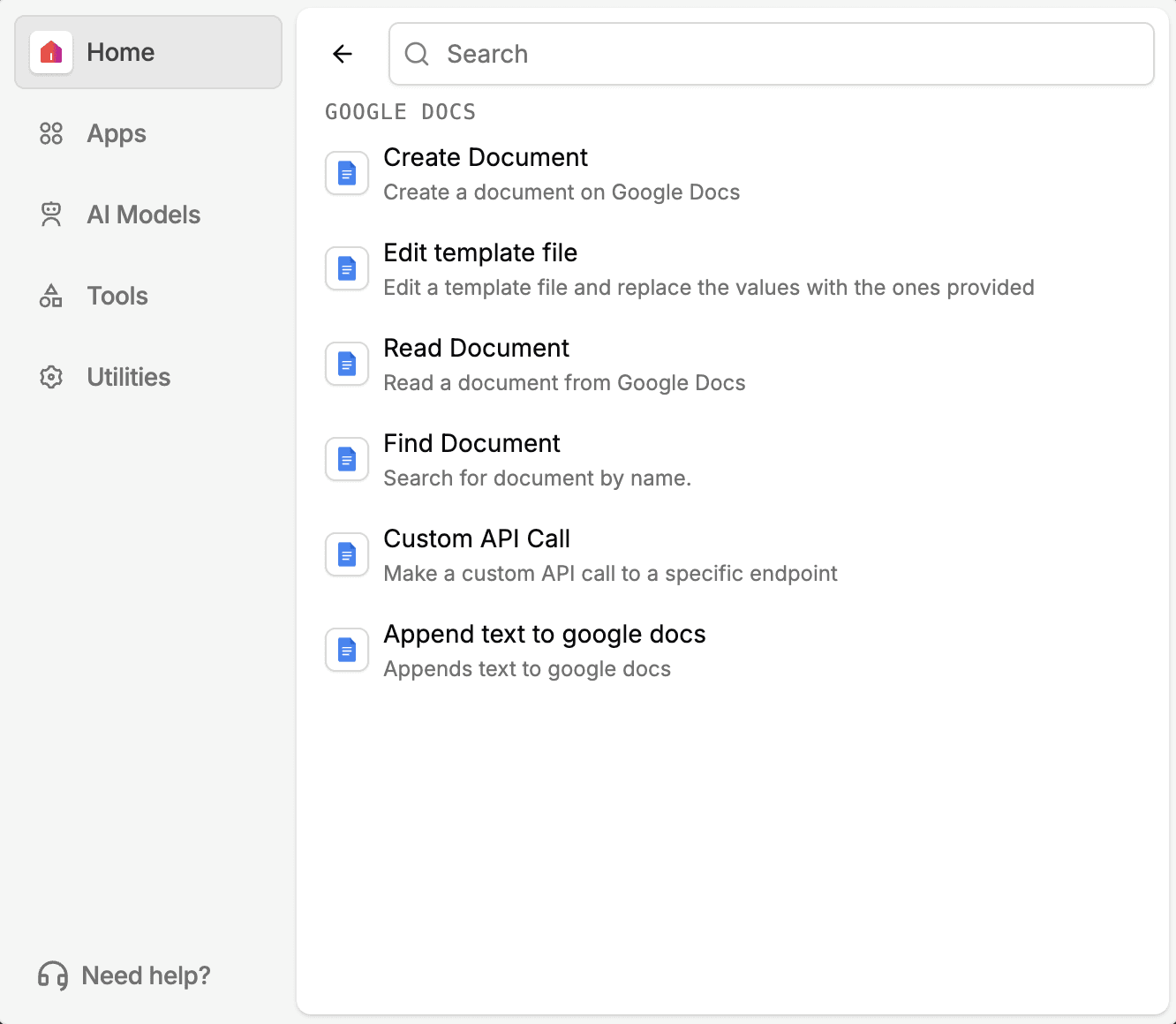Select the Find Document action
Image resolution: width=1176 pixels, height=1024 pixels.
click(733, 459)
